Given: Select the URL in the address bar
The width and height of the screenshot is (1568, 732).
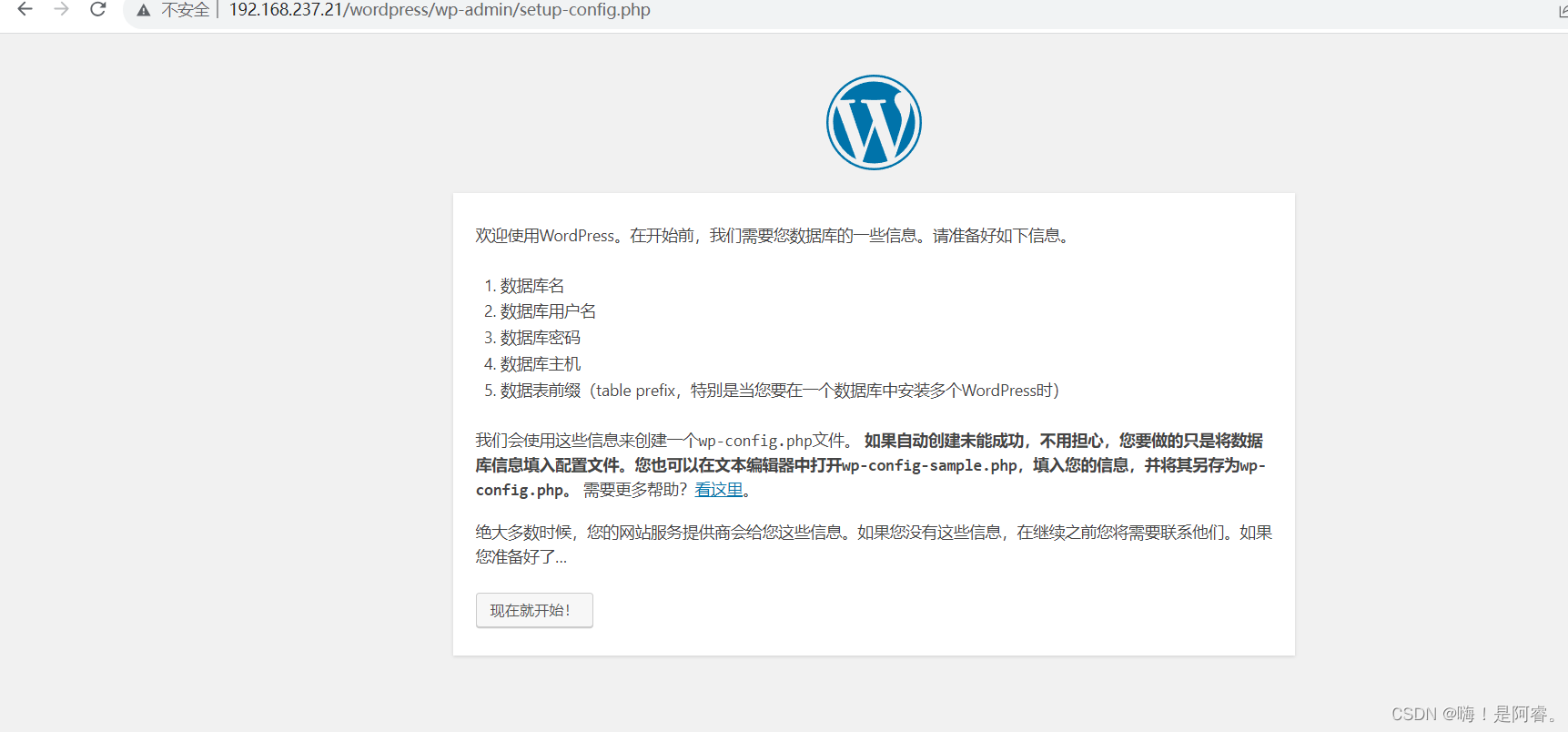Looking at the screenshot, I should 440,10.
